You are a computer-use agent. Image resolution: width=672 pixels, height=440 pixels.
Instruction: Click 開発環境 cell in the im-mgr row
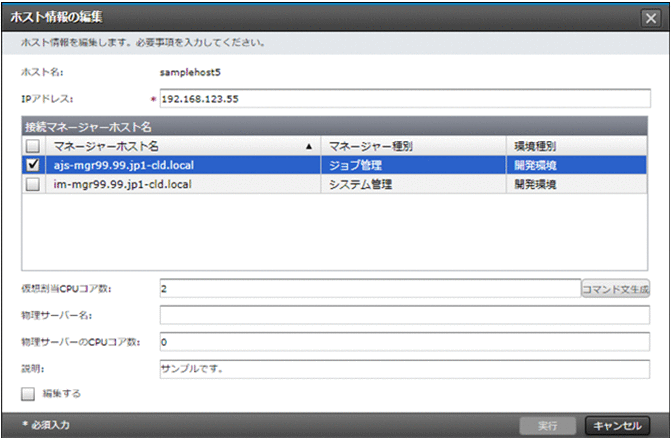pyautogui.click(x=577, y=184)
